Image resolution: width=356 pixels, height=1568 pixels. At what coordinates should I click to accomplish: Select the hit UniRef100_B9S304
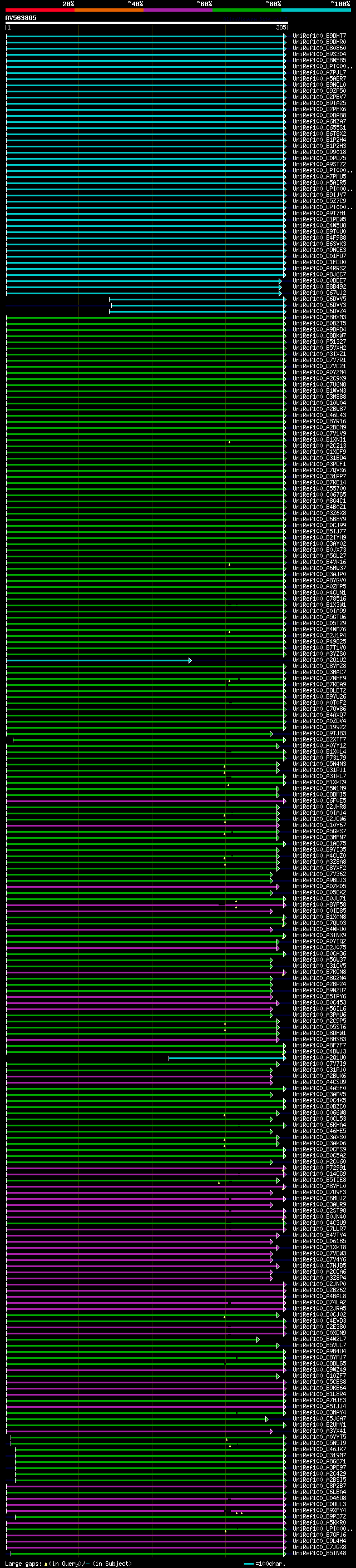pos(319,55)
